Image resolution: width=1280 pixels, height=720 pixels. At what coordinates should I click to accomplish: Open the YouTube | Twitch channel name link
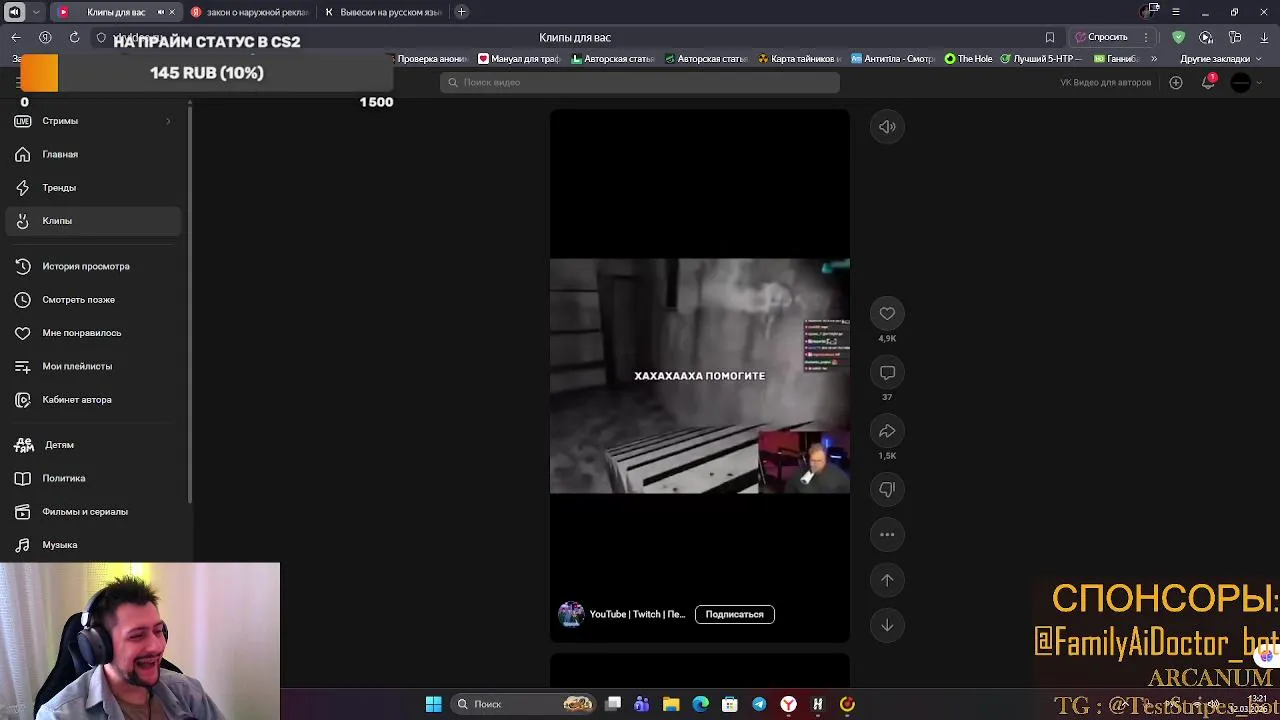(x=637, y=615)
